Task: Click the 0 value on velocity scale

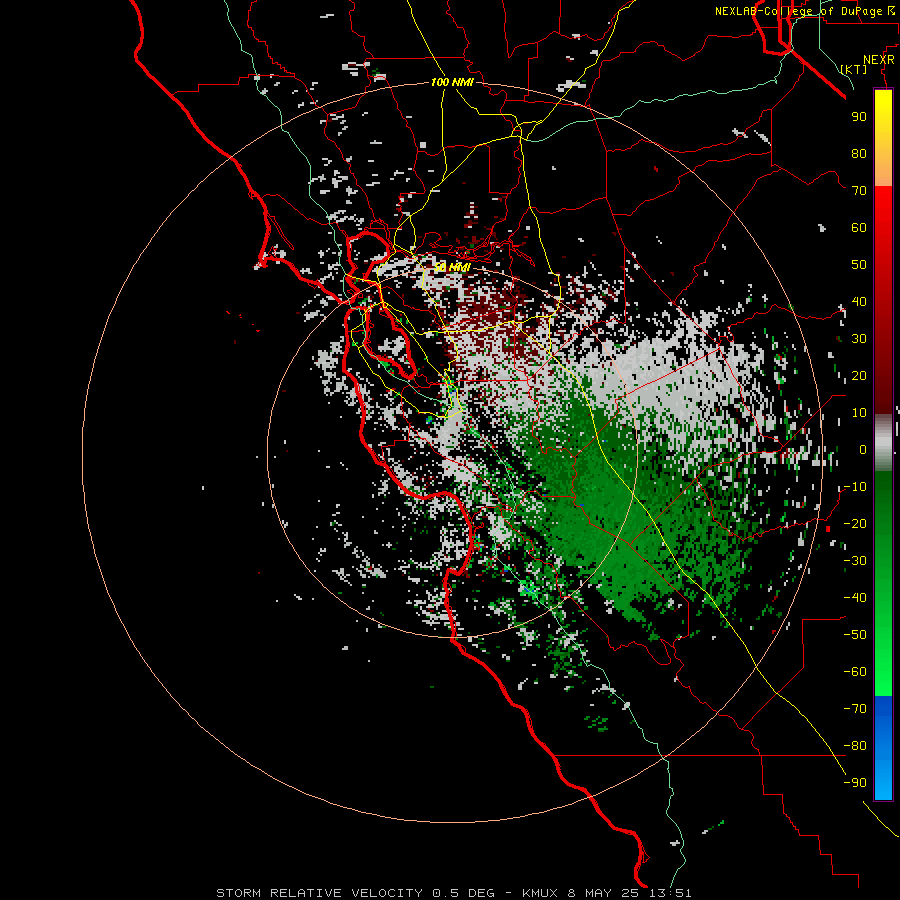Action: click(x=863, y=449)
